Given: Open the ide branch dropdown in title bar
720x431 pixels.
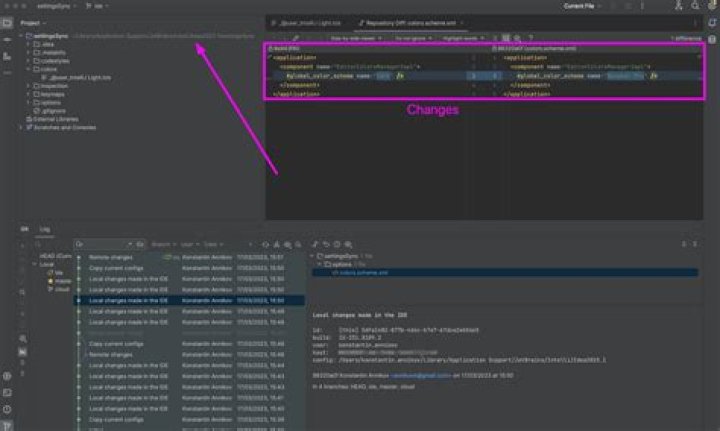Looking at the screenshot, I should (97, 6).
